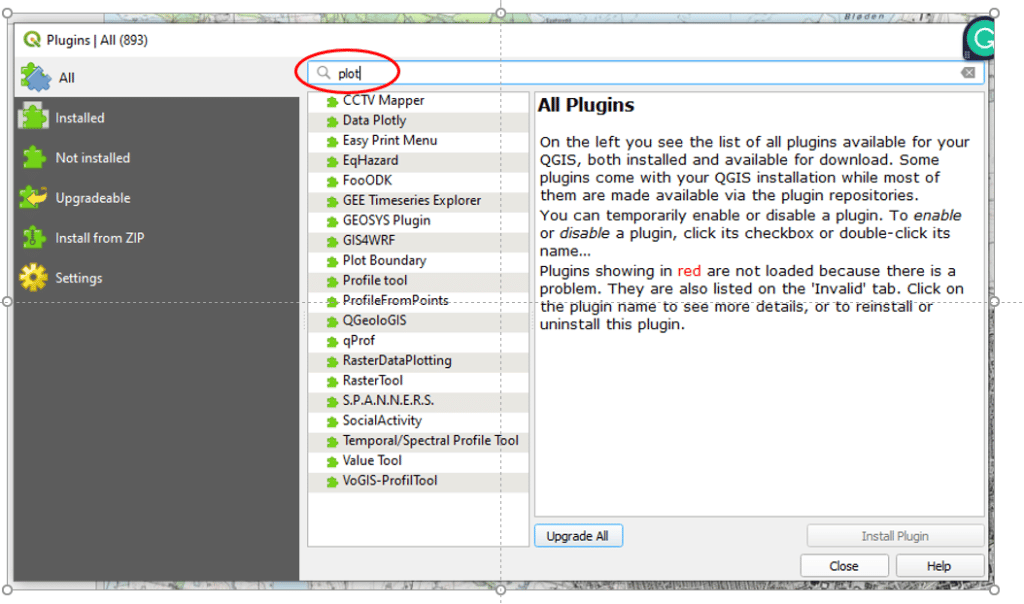Click the plugin icon beside GIS4WRF

(x=332, y=242)
